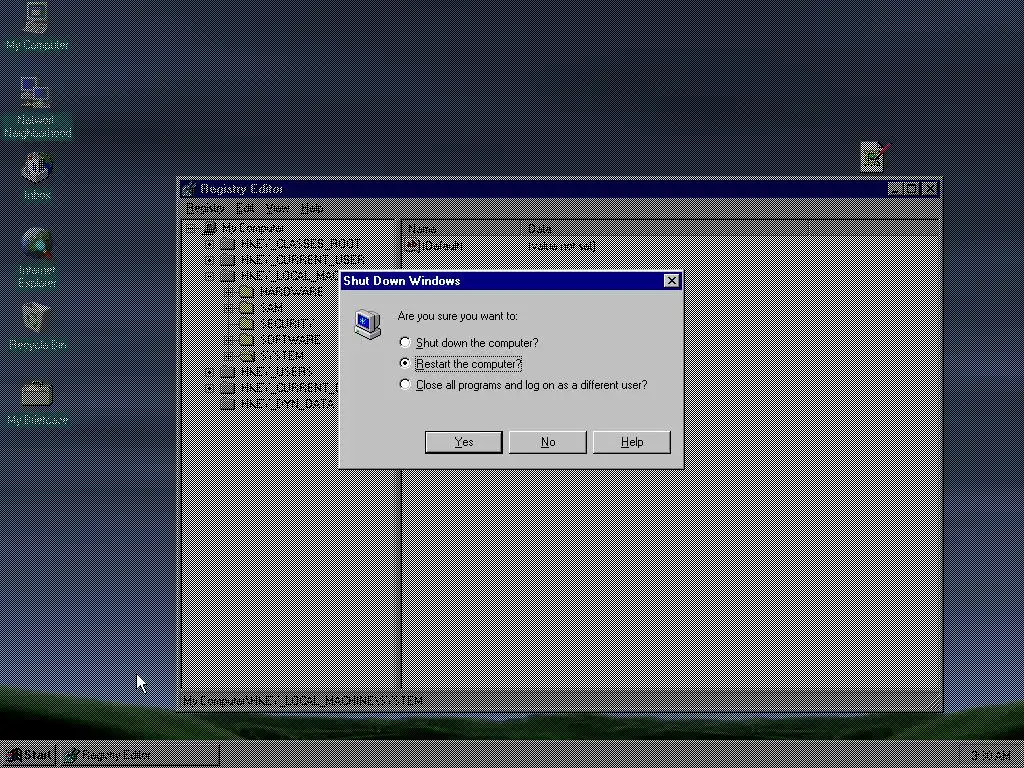Click the '(value not set)' data cell

coord(561,246)
